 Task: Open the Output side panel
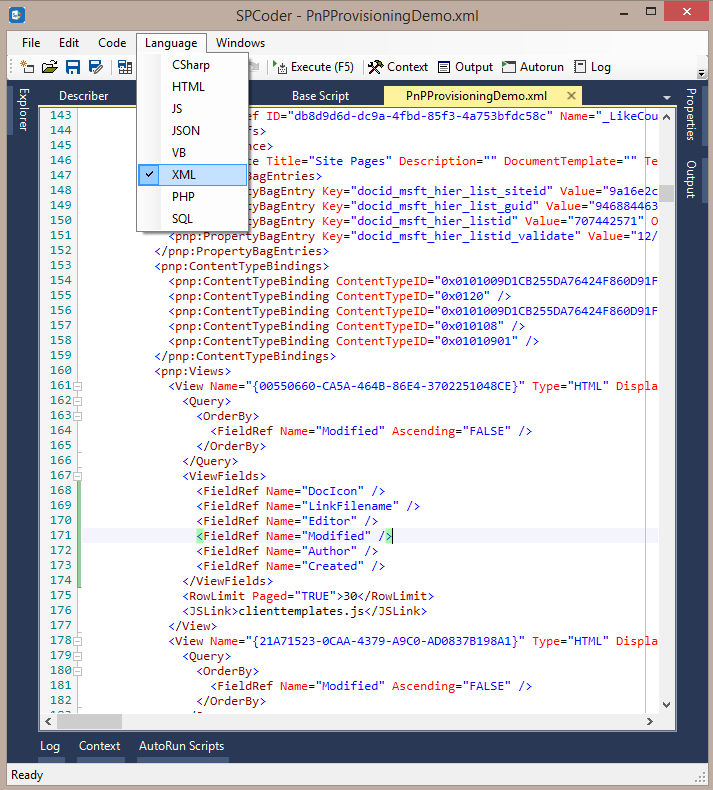691,179
